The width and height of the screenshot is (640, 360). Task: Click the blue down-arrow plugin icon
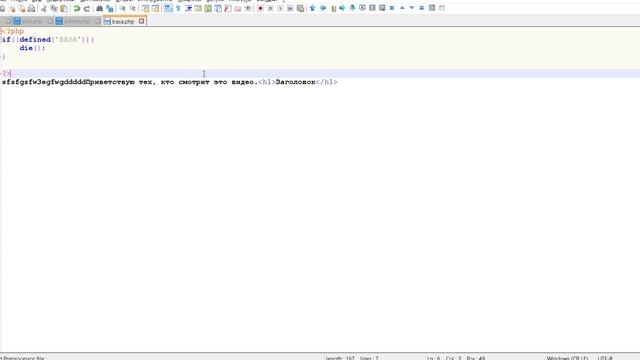[352, 8]
